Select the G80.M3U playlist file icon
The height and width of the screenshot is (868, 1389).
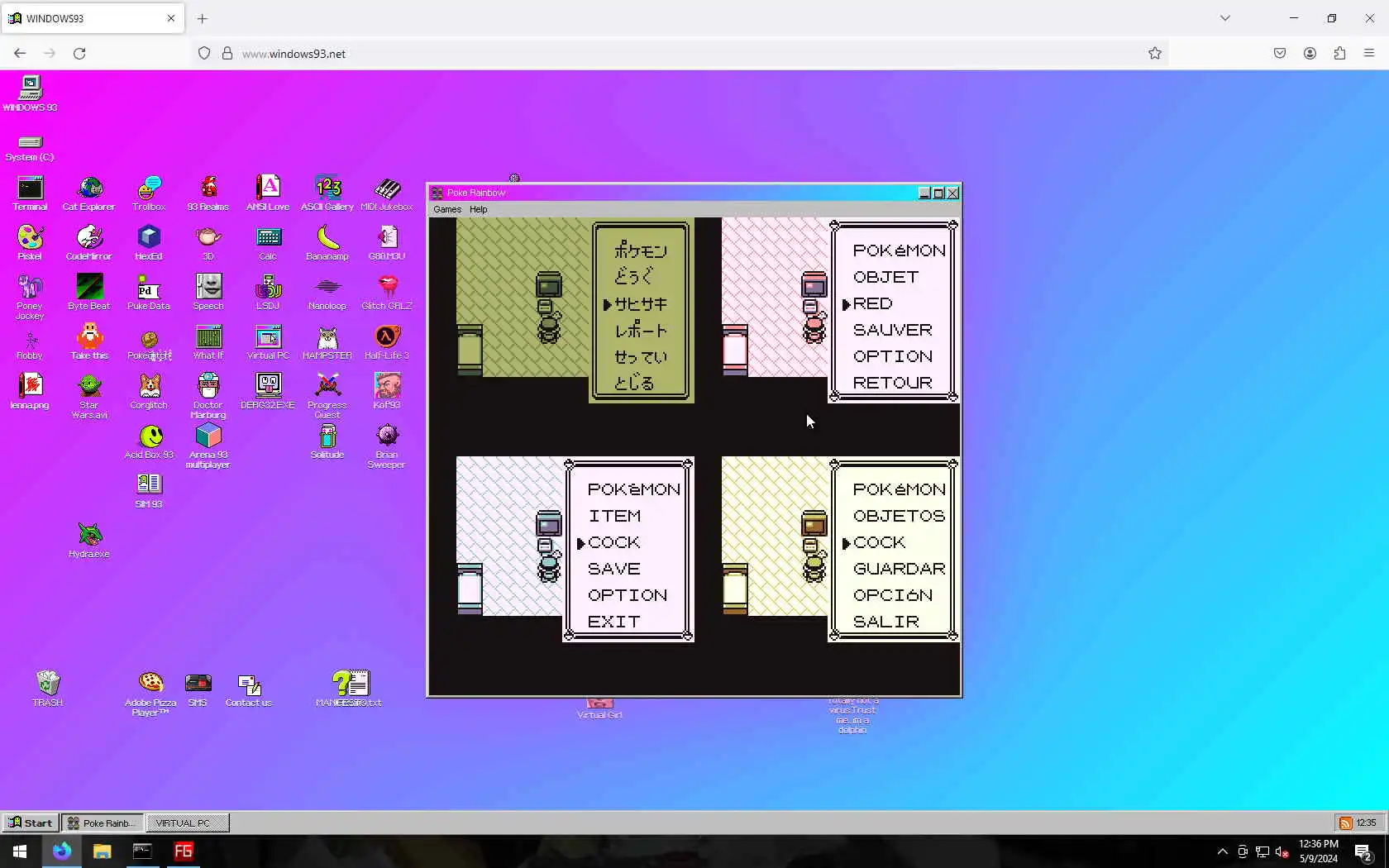[387, 243]
